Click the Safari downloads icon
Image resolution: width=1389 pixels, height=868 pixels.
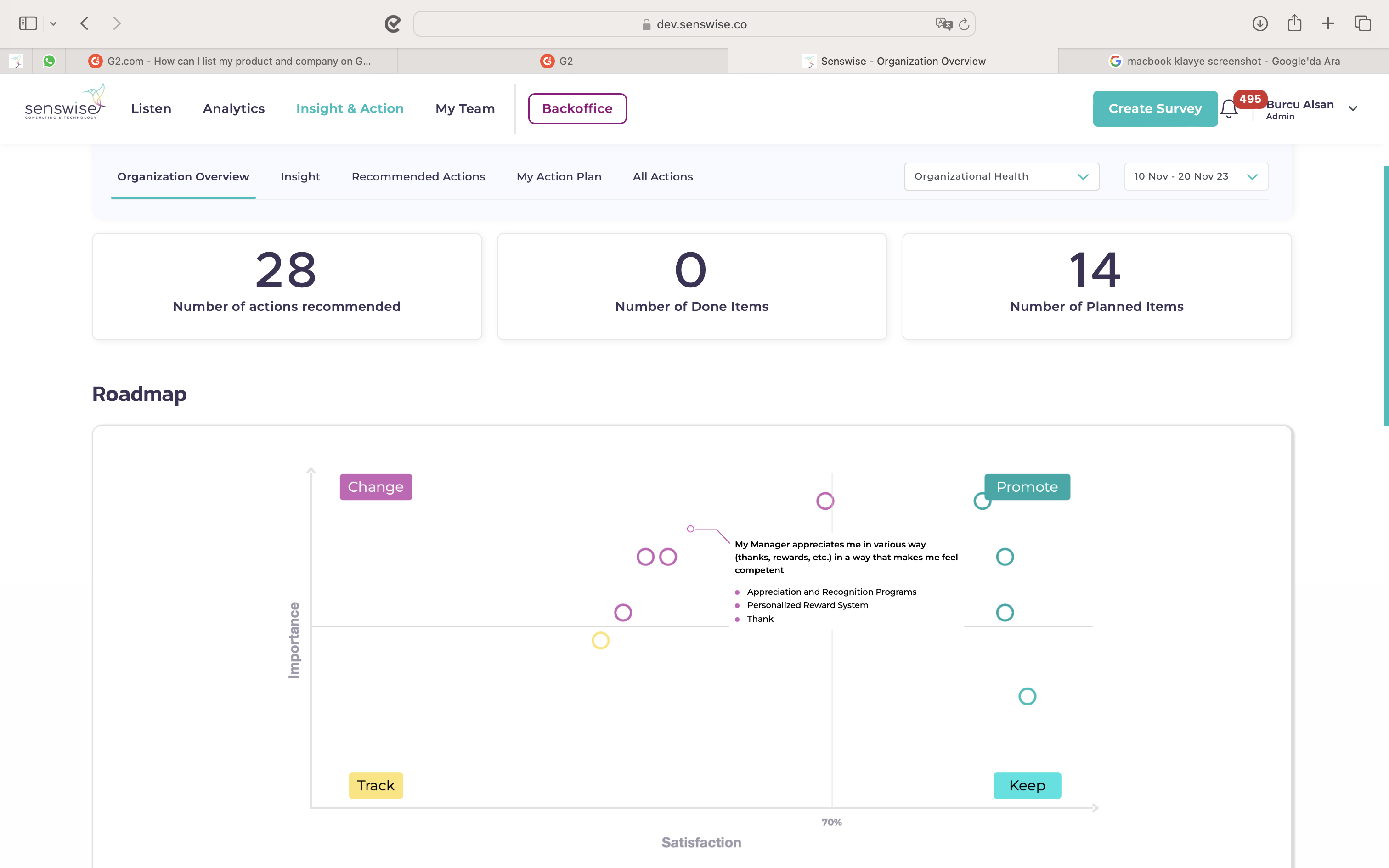pos(1260,23)
